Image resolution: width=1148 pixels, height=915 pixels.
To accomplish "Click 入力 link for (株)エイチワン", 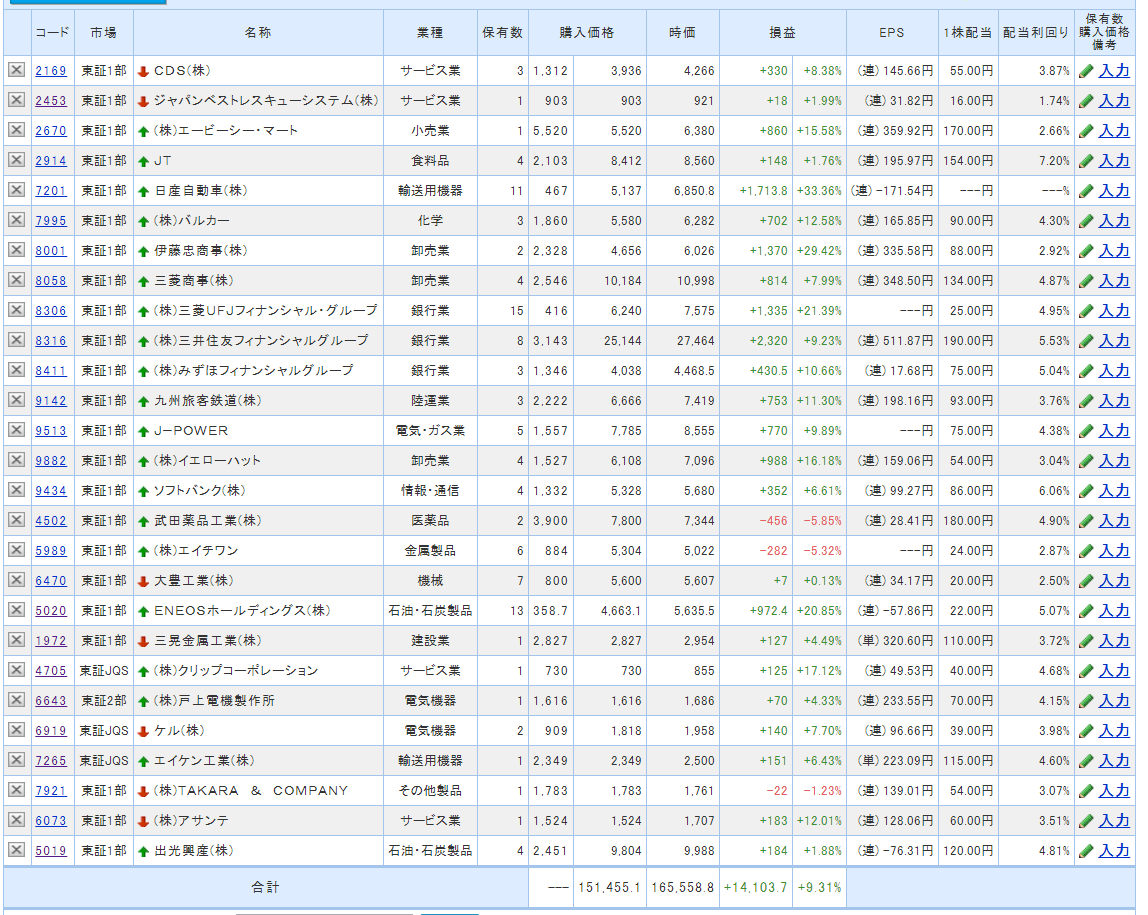I will (1114, 551).
